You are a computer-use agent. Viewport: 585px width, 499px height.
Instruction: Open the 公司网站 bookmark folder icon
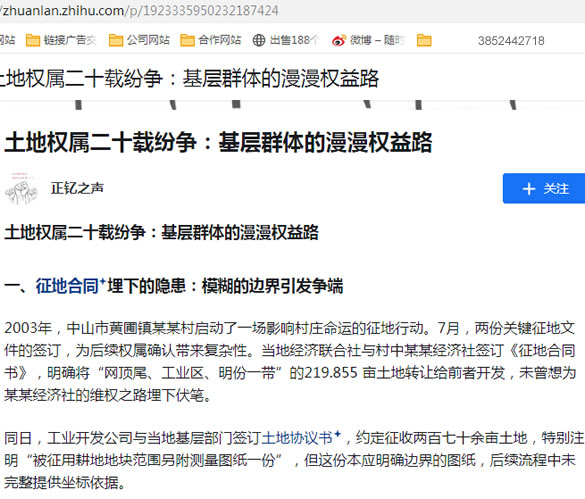[116, 40]
